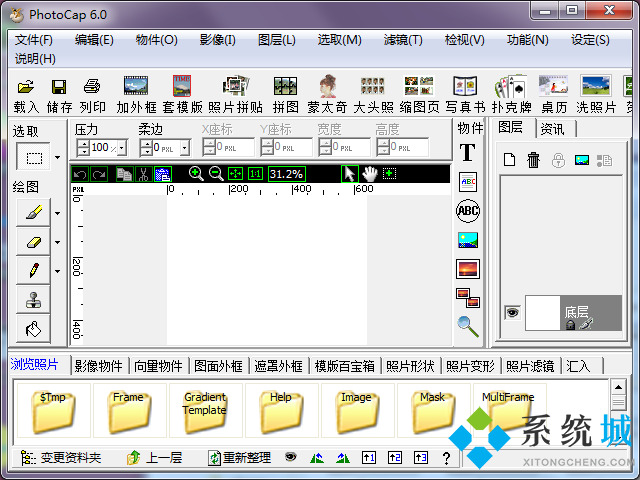Screen dimensions: 640x480
Task: Expand the eraser tool dropdown arrow
Action: [x=58, y=242]
